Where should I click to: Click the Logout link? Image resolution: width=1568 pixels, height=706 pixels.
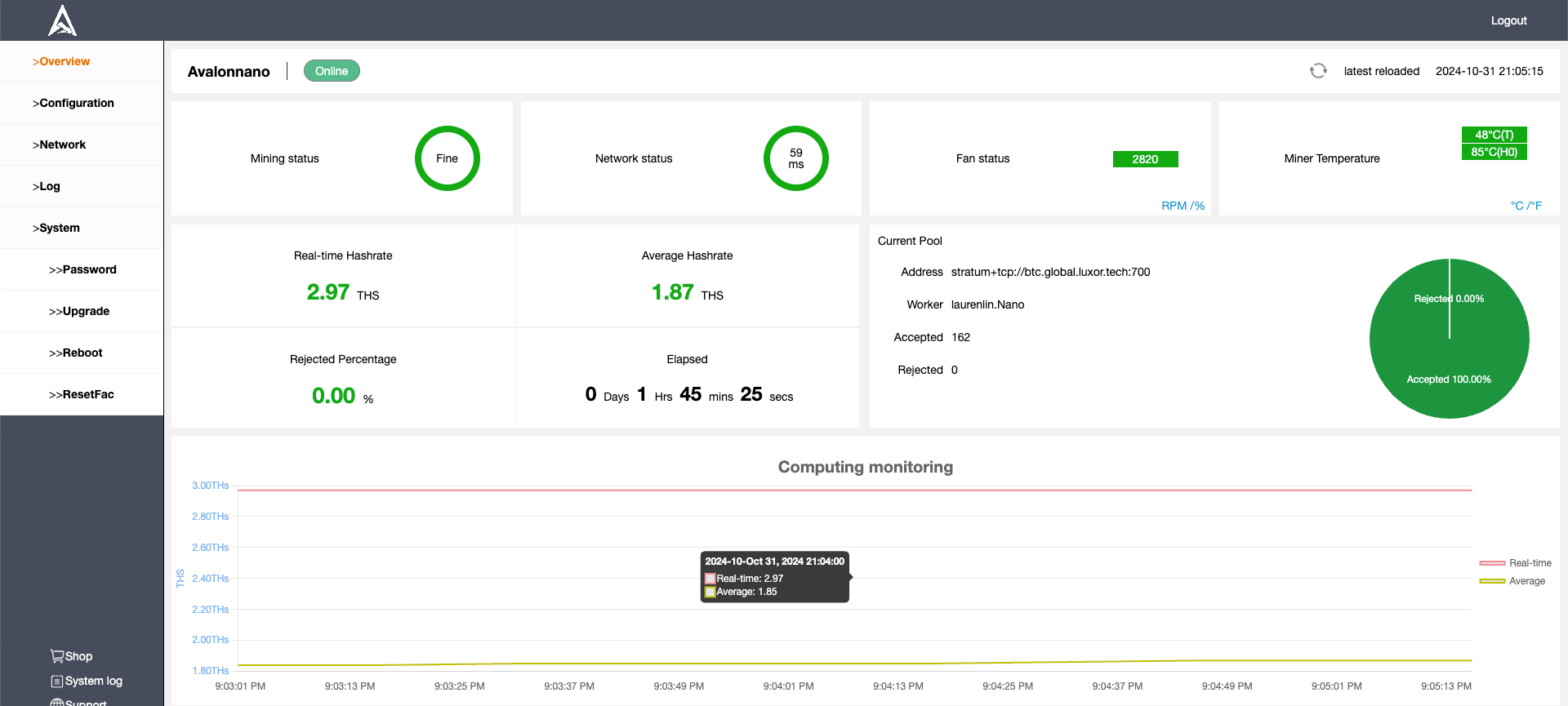[1508, 20]
